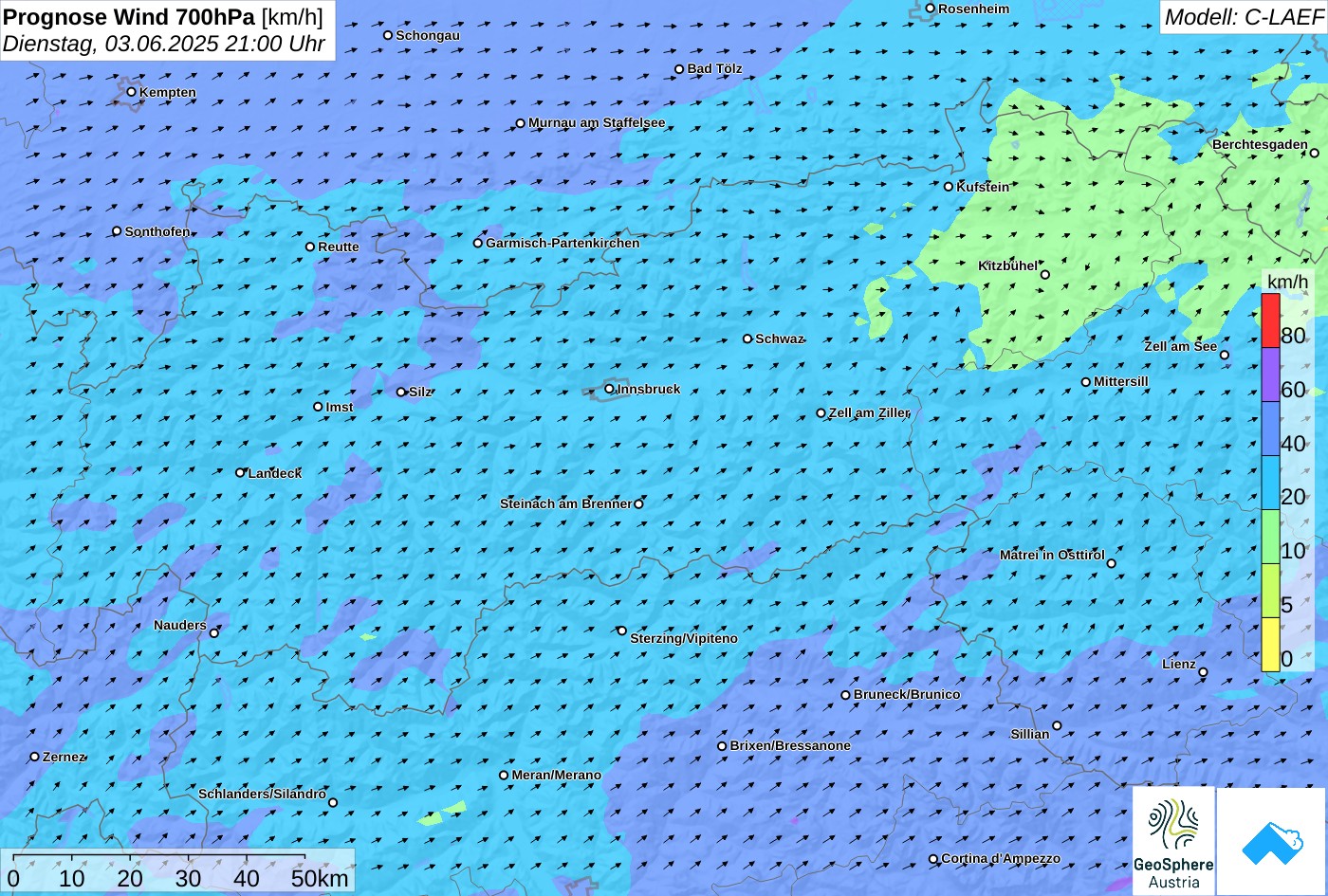Click the Schwaz label
The height and width of the screenshot is (896, 1328).
(780, 338)
